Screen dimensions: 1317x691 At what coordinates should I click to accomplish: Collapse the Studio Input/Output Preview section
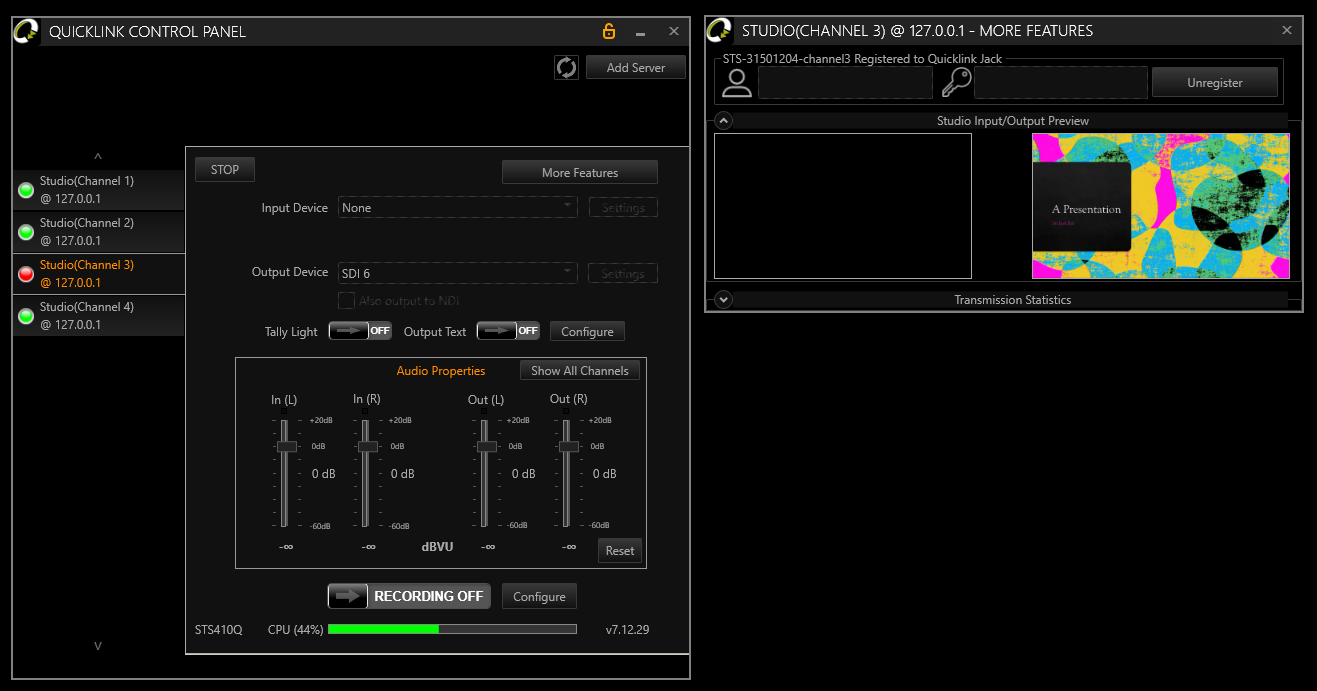pyautogui.click(x=724, y=121)
